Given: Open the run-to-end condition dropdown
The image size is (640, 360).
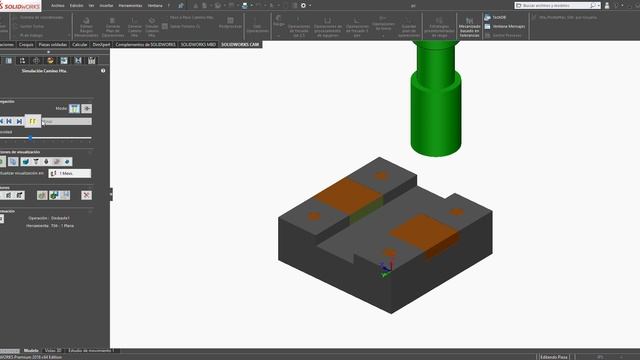Looking at the screenshot, I should (67, 121).
